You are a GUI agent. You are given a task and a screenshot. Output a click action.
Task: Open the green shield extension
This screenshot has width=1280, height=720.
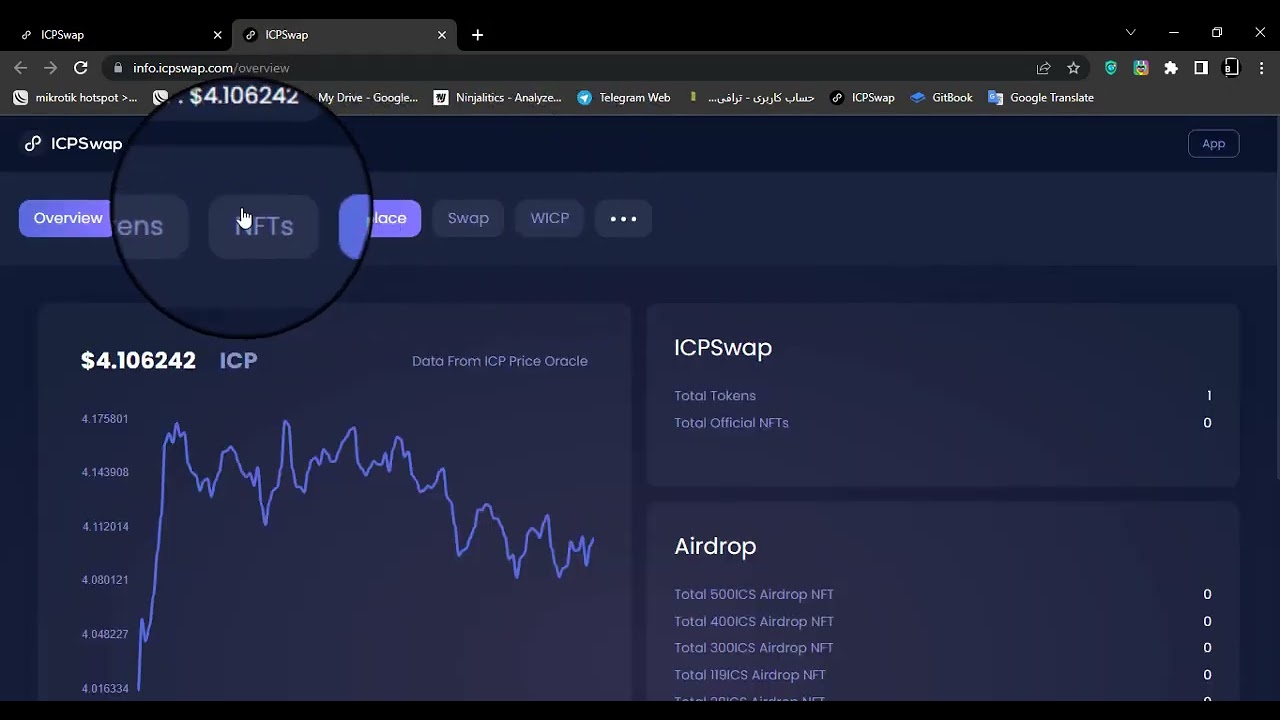pos(1111,68)
